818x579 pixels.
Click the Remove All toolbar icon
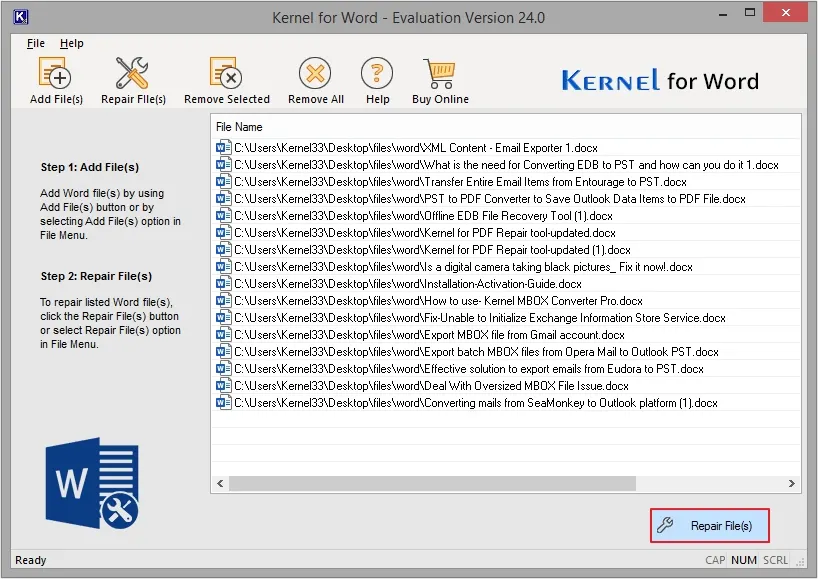pyautogui.click(x=315, y=73)
